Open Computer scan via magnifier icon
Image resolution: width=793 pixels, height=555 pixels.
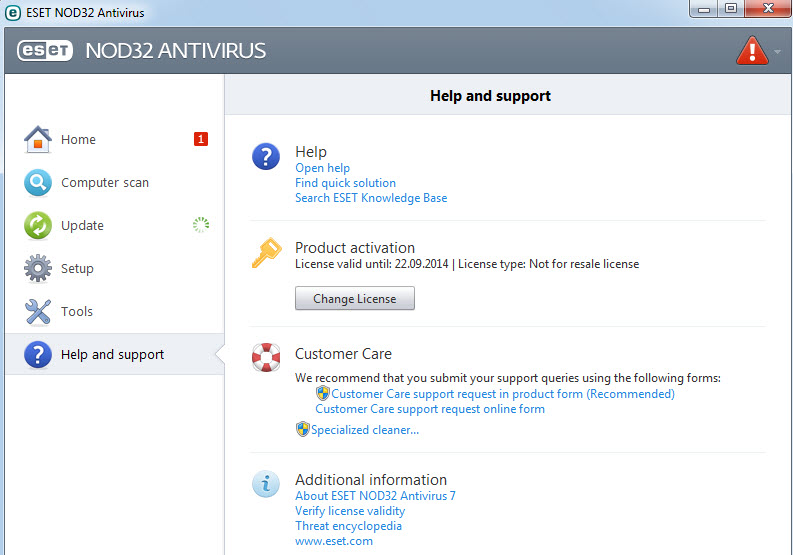pos(37,183)
